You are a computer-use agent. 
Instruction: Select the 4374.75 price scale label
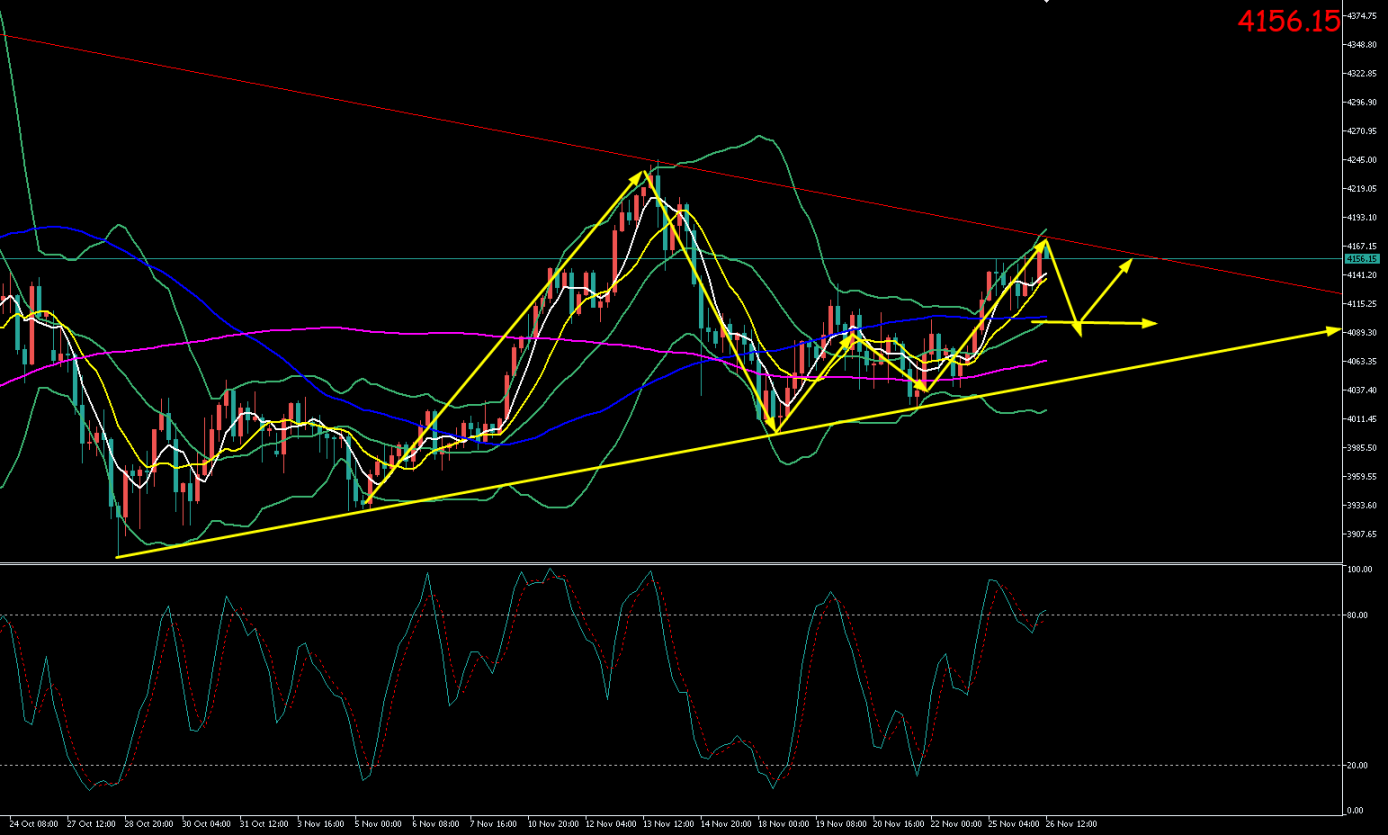coord(1362,17)
